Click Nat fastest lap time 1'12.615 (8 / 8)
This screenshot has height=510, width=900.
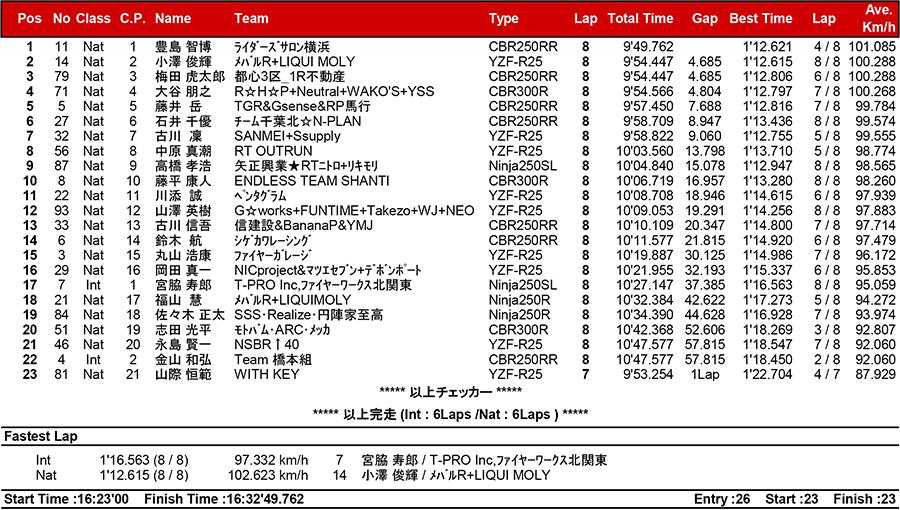click(x=143, y=475)
